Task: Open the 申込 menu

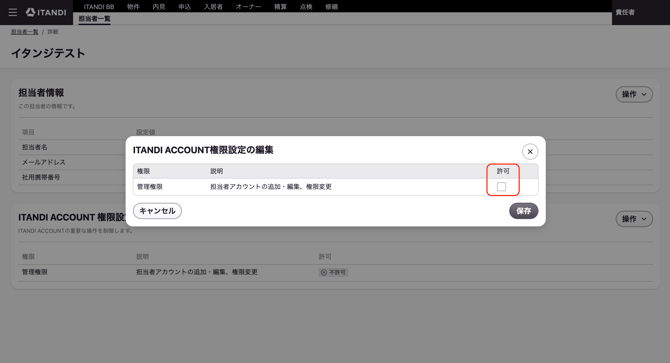Action: (x=185, y=7)
